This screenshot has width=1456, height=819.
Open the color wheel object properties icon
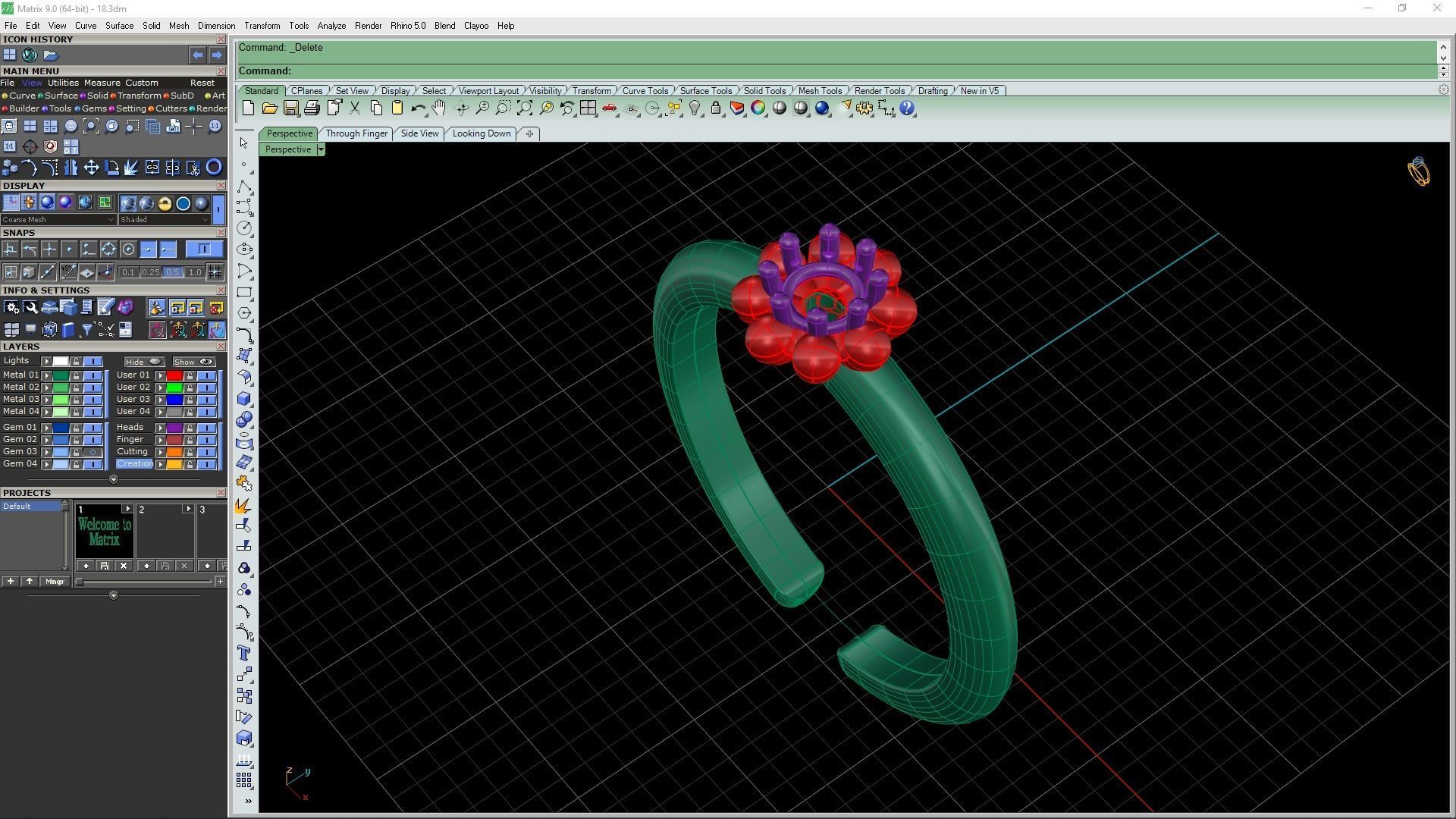tap(758, 108)
